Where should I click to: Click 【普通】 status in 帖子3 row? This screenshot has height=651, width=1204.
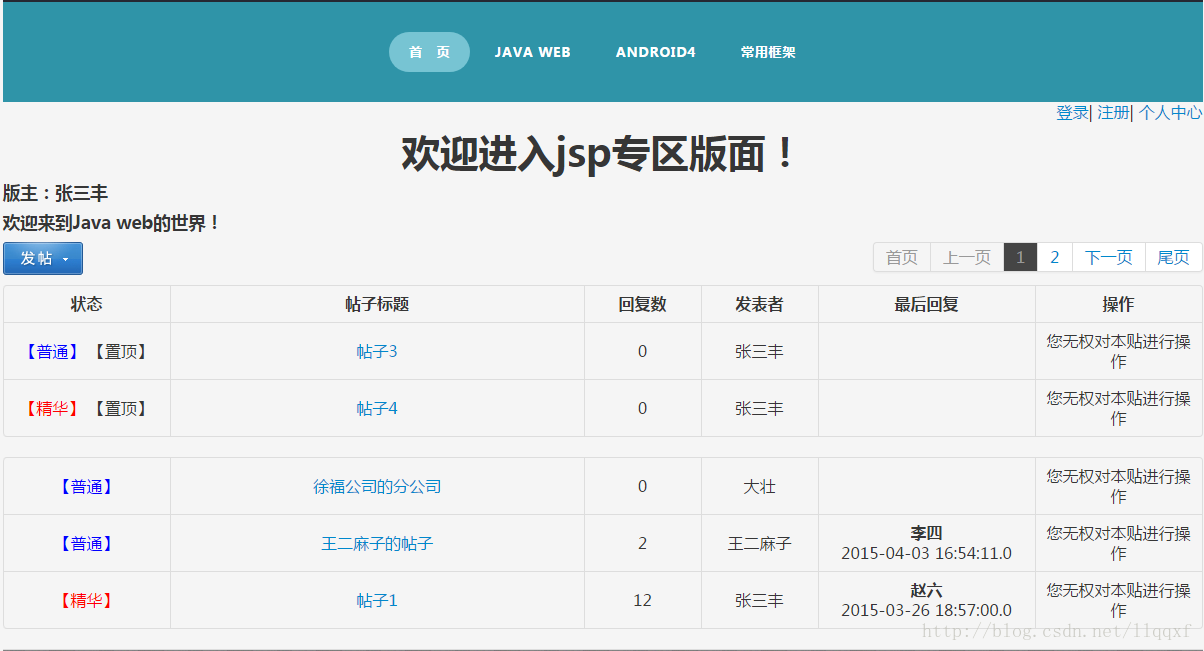pos(53,351)
